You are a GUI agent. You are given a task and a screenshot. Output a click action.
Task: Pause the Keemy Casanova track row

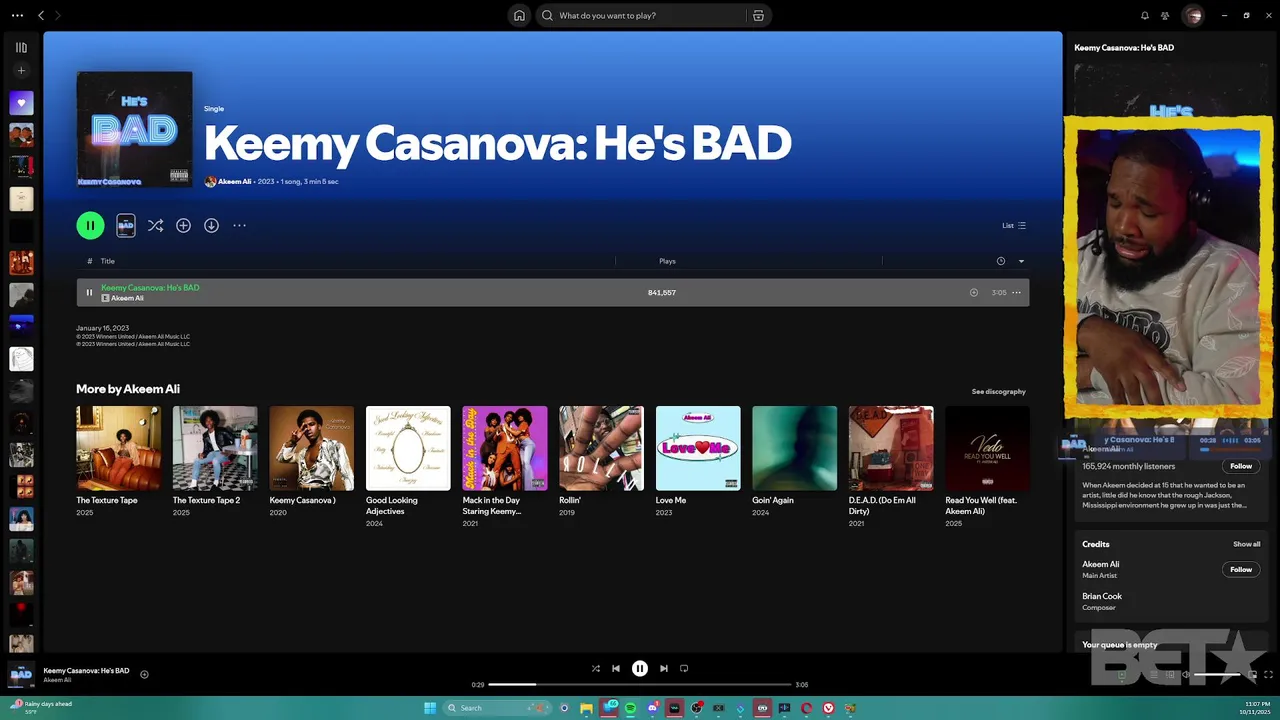tap(89, 293)
